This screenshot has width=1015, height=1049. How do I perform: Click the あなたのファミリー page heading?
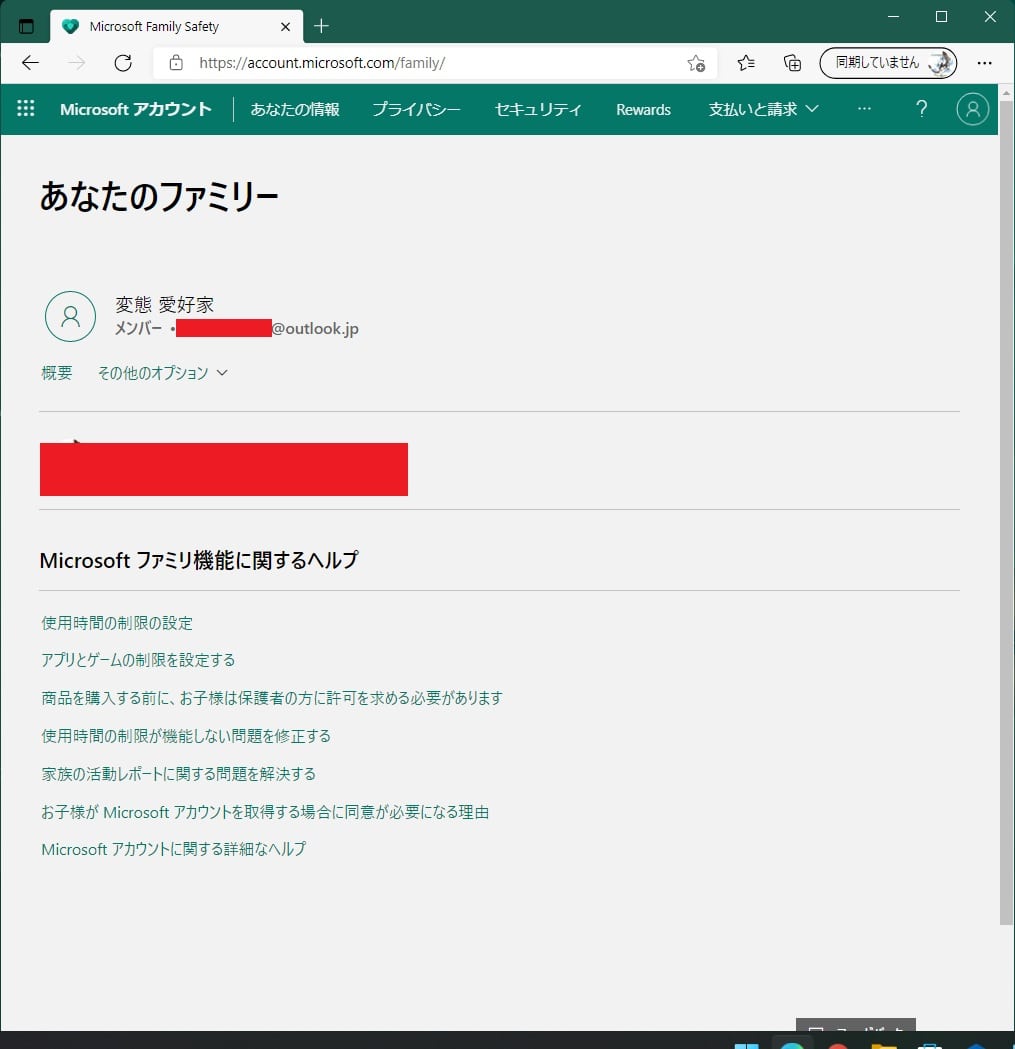coord(159,197)
